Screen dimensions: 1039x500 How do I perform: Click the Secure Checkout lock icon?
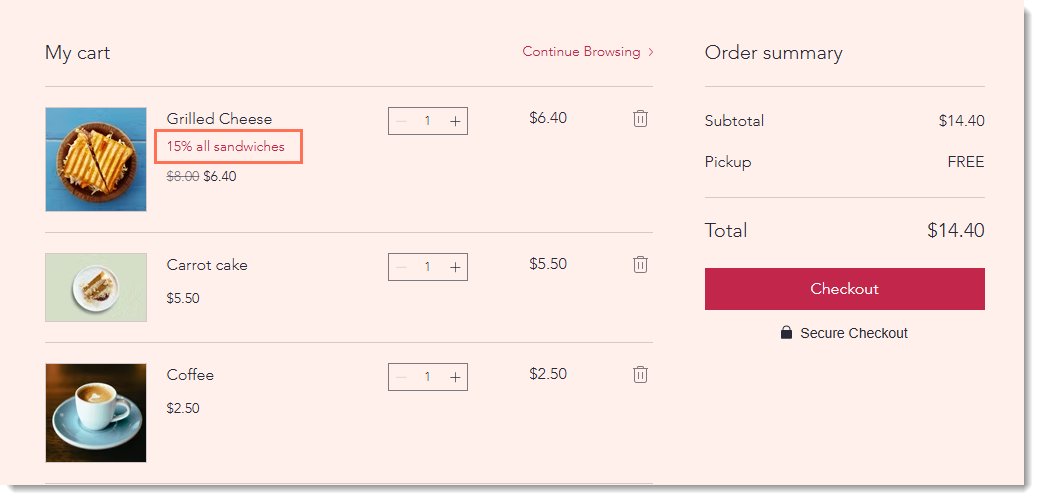[x=786, y=333]
